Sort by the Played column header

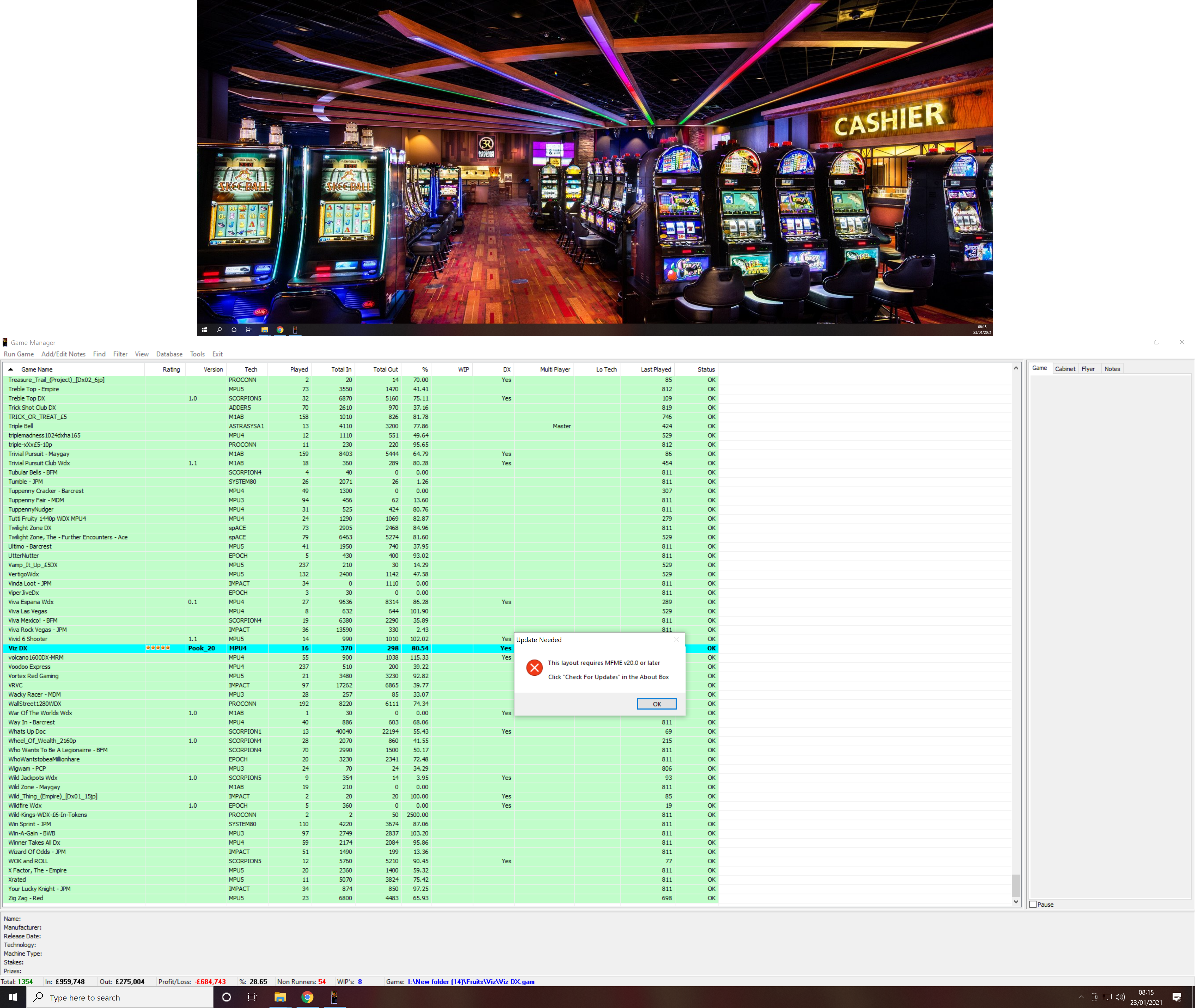point(290,370)
